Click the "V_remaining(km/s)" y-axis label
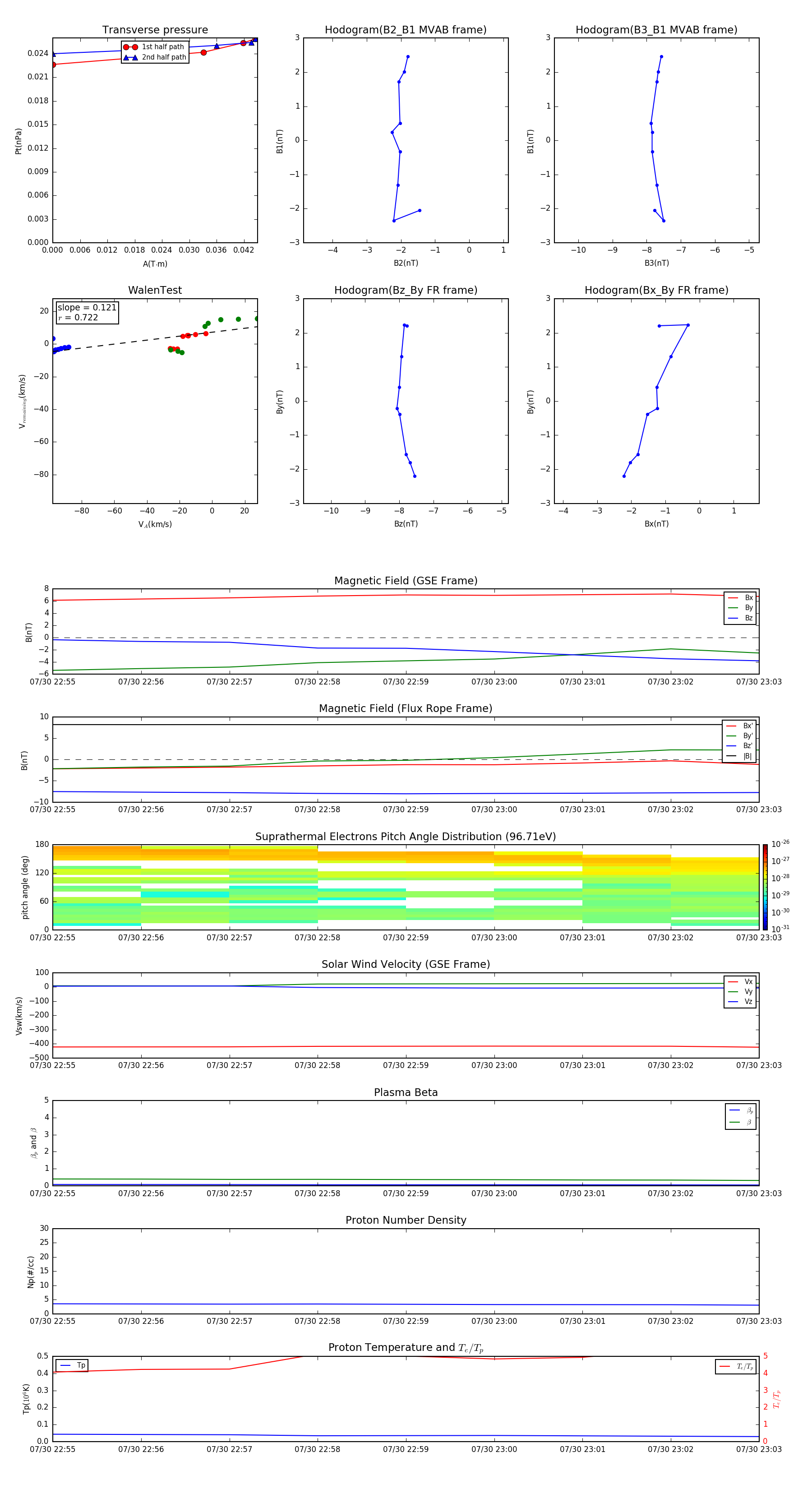The width and height of the screenshot is (812, 1489). [x=22, y=401]
